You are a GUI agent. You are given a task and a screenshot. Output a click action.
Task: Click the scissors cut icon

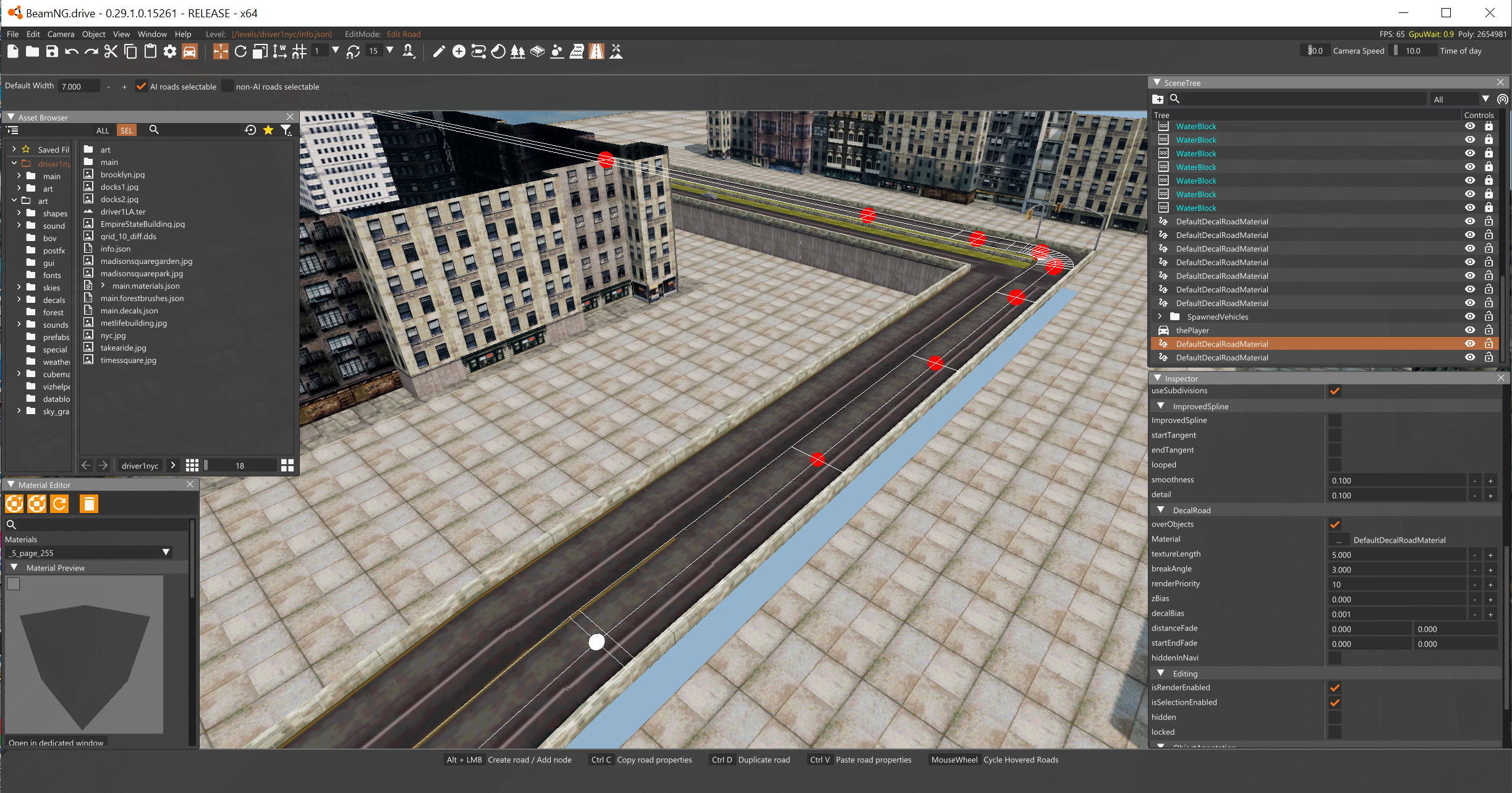111,52
